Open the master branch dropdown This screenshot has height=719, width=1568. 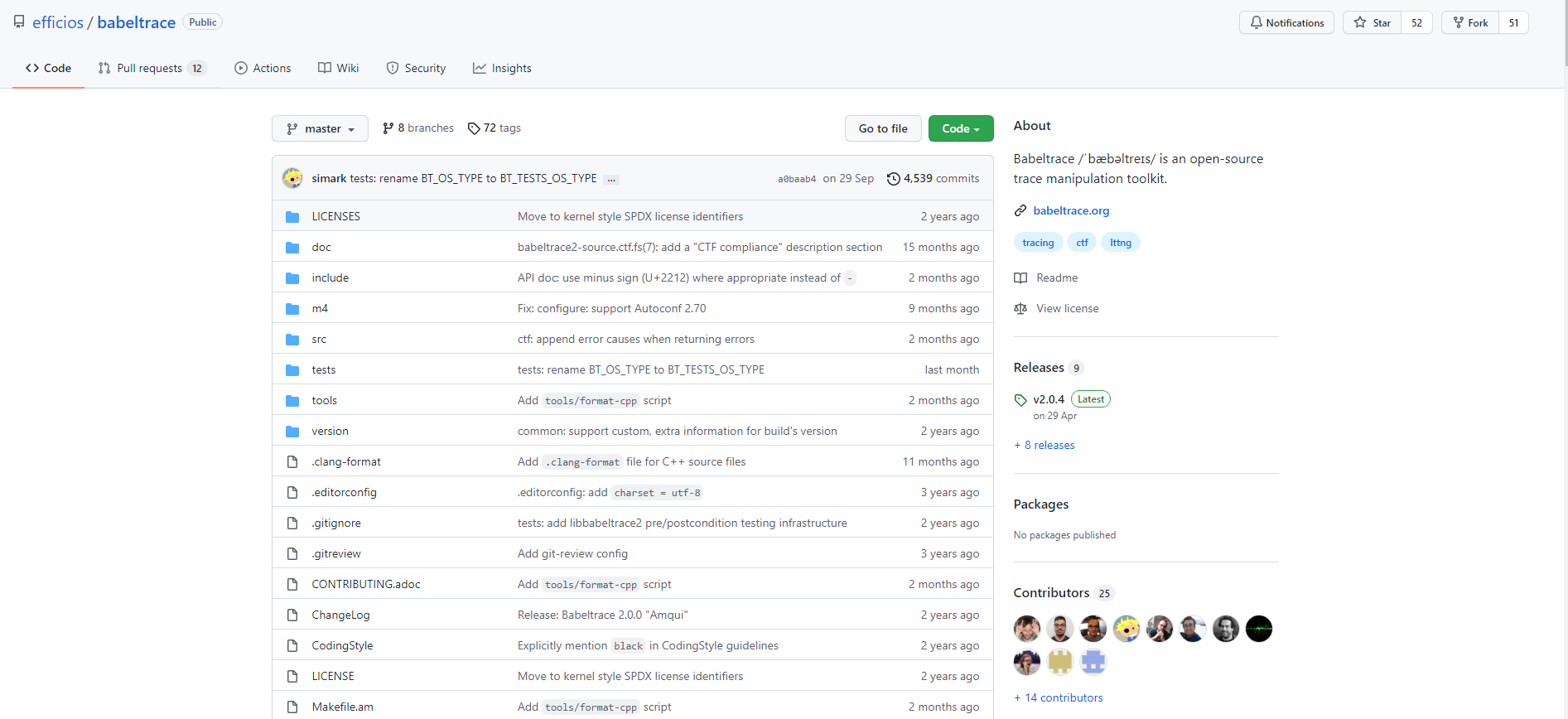pyautogui.click(x=320, y=128)
